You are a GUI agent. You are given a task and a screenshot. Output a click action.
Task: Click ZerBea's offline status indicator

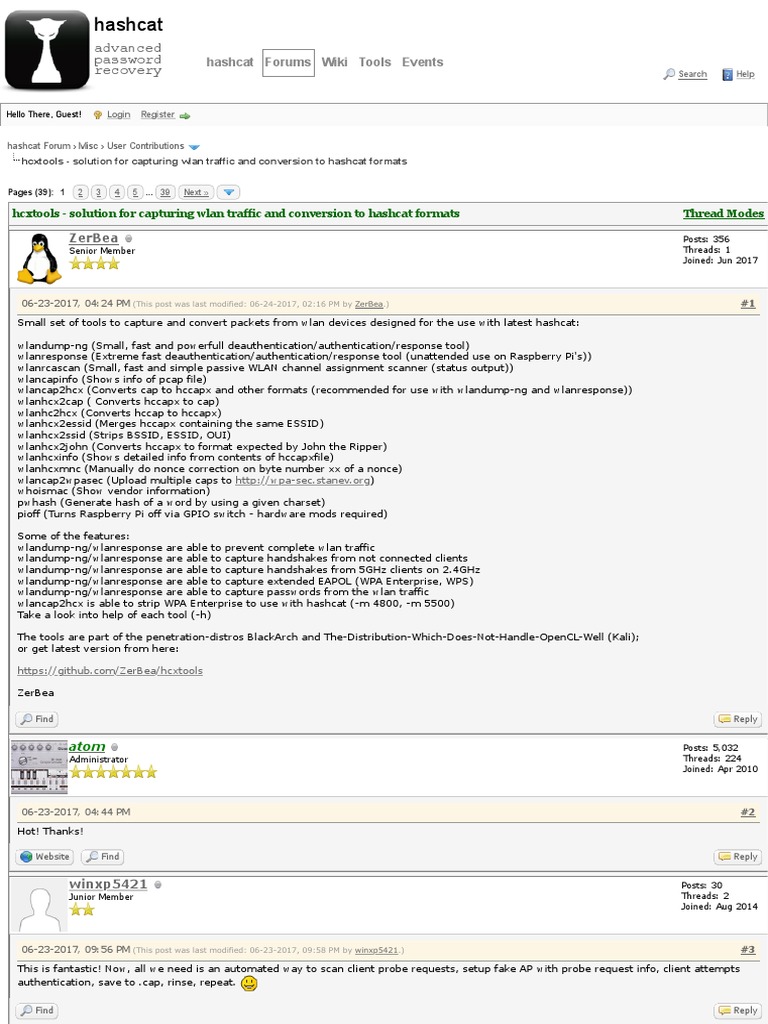click(129, 239)
